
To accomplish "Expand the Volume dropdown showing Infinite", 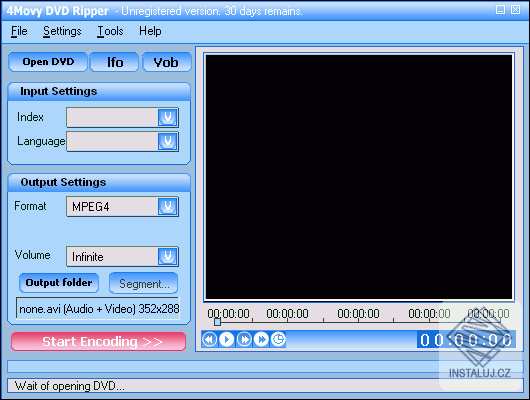I will [x=168, y=257].
